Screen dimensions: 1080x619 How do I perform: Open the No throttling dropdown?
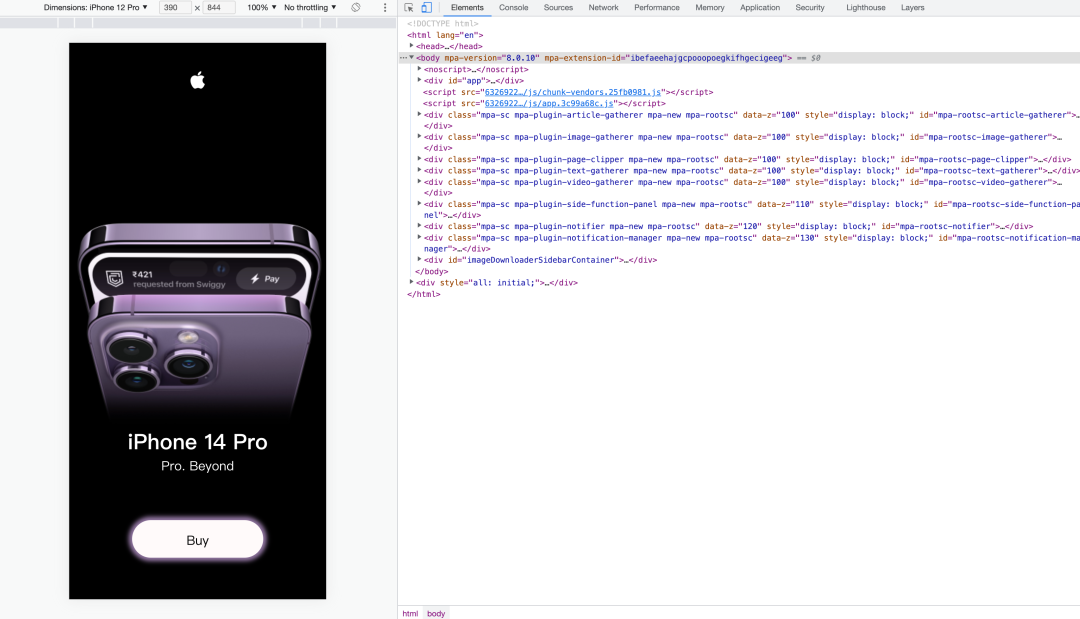tap(310, 8)
